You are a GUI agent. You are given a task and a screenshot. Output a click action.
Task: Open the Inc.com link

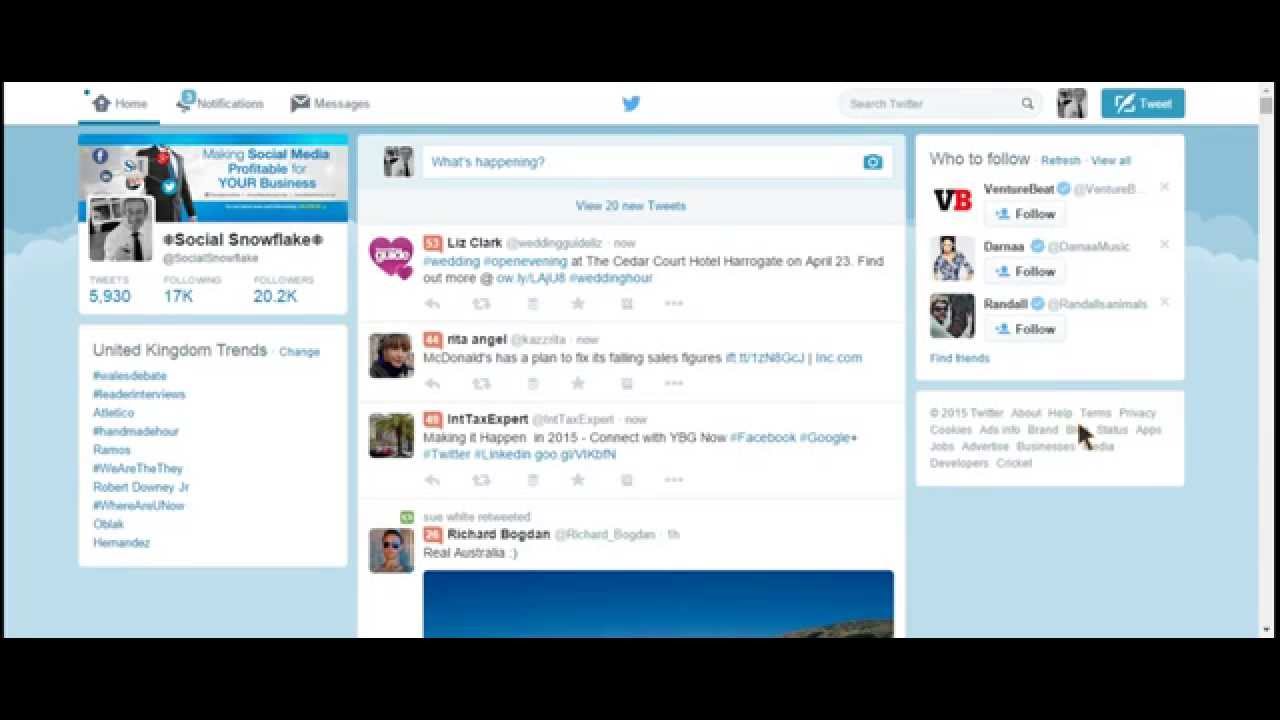tap(838, 357)
